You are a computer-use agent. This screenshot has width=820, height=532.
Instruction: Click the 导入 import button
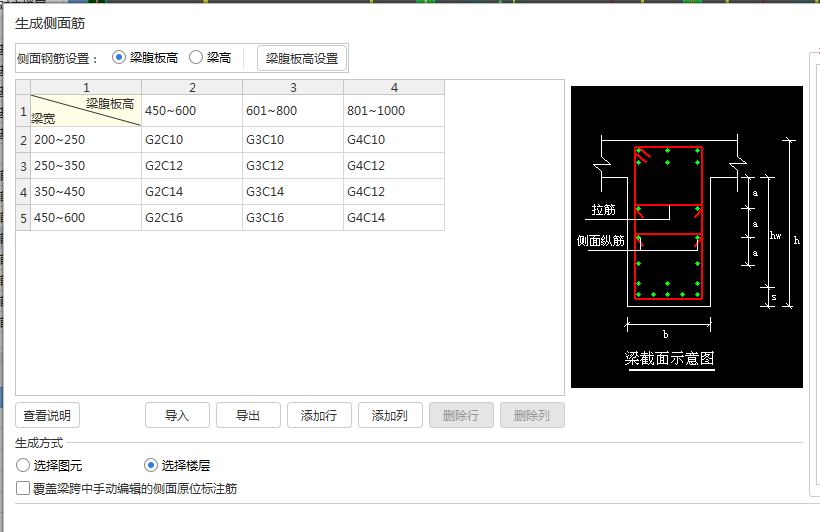coord(177,415)
